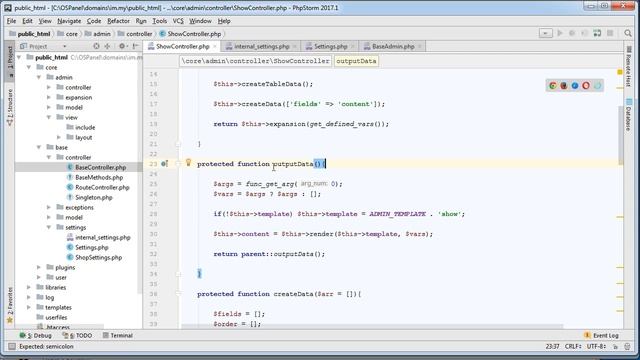The height and width of the screenshot is (360, 640).
Task: Click the tool windows quick access icon bottom left
Action: click(11, 346)
